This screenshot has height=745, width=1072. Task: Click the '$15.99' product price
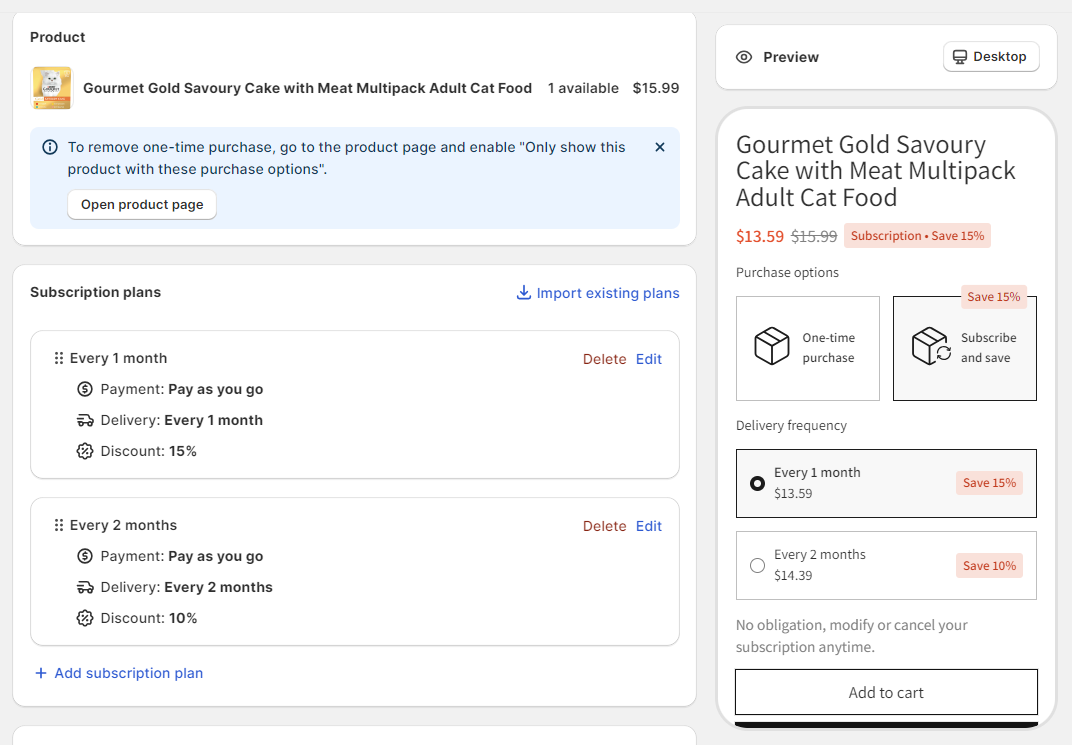[x=656, y=88]
